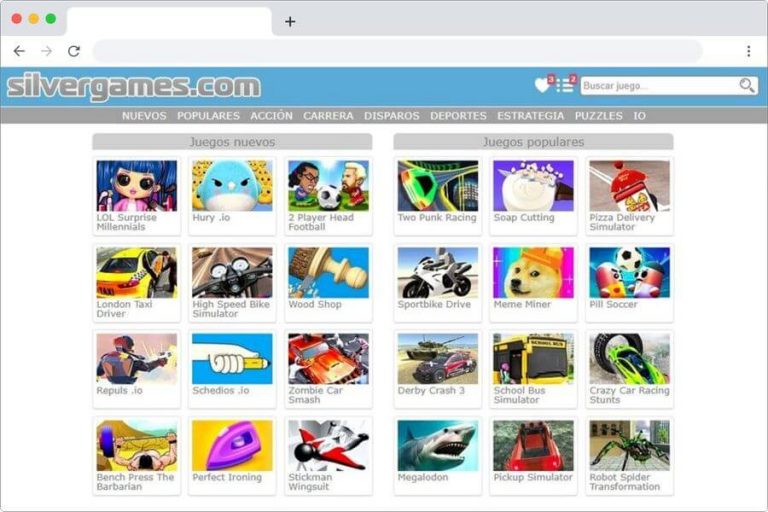The width and height of the screenshot is (768, 512).
Task: Open High Speed Bike Simulator thumbnail
Action: point(232,272)
